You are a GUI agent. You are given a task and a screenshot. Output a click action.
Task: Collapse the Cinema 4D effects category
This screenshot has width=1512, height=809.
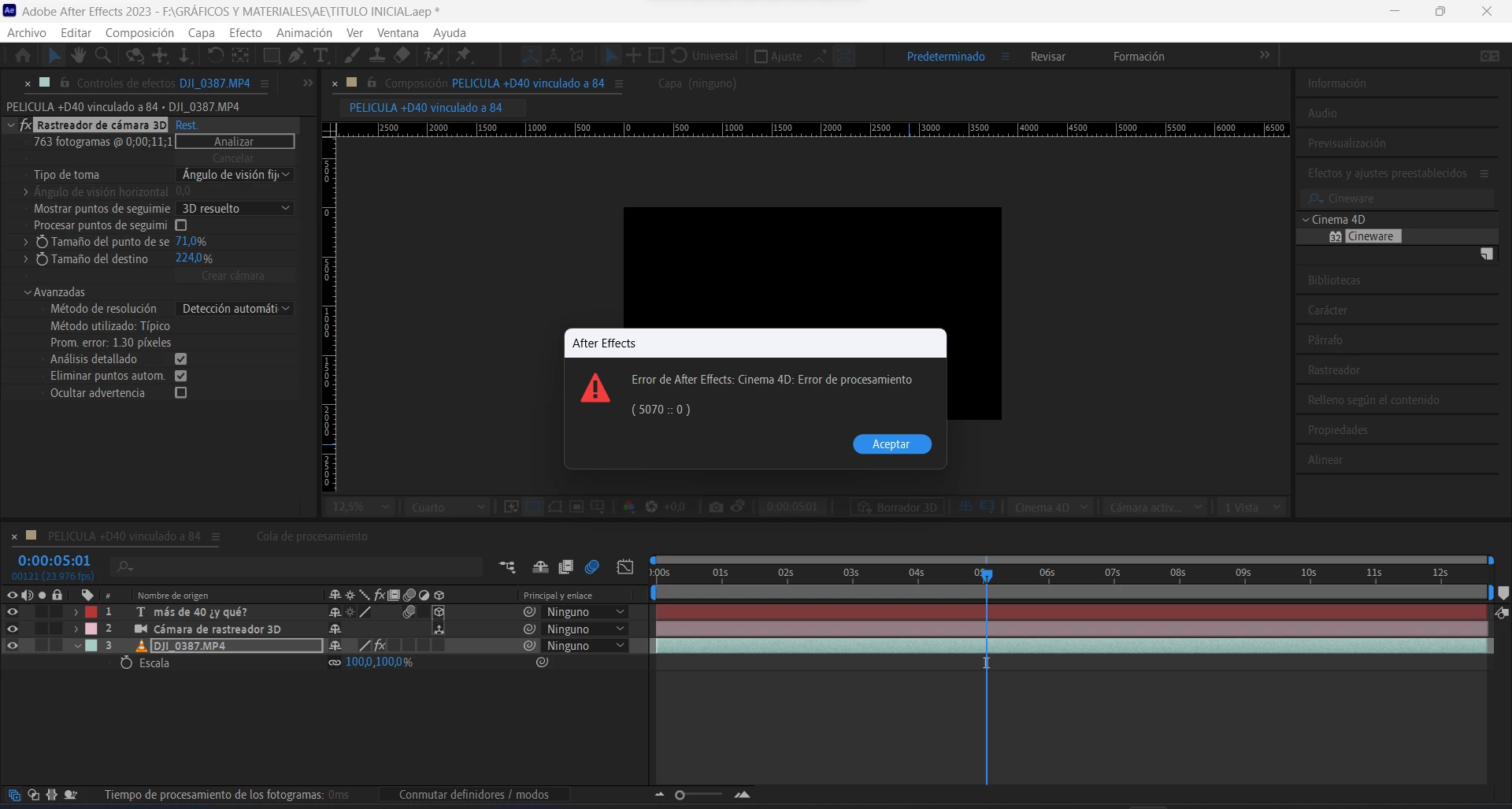1306,220
